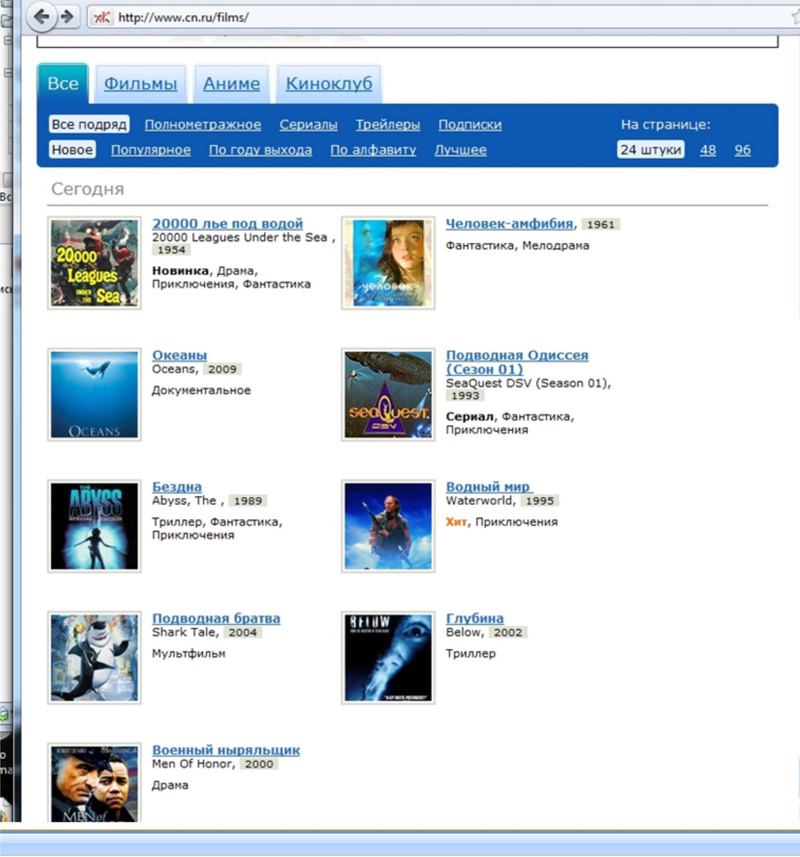Choose 24 штуки per page
Image resolution: width=800 pixels, height=857 pixels.
[651, 149]
